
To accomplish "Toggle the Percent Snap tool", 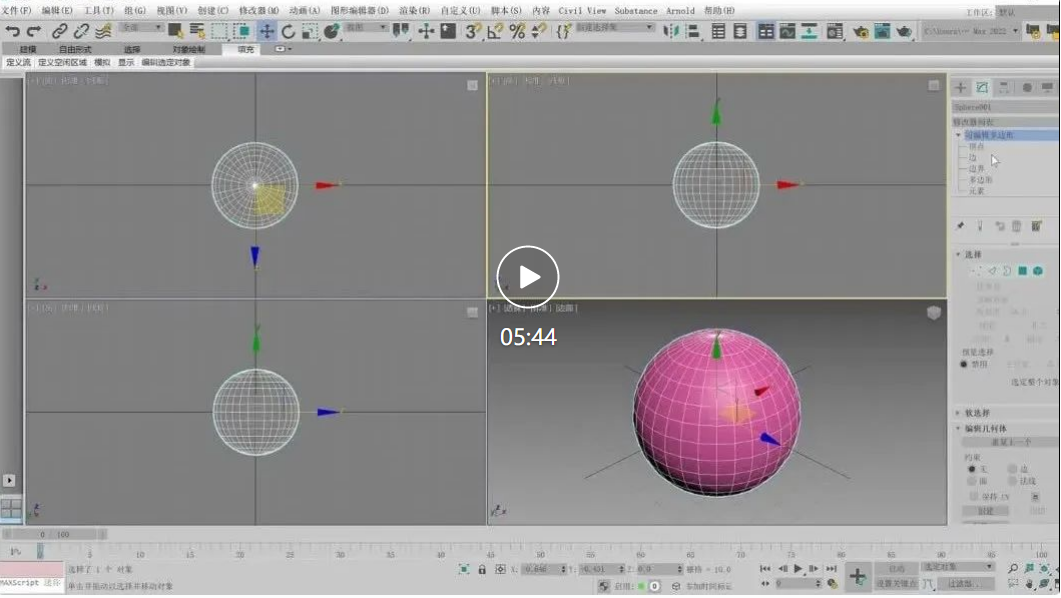I will (517, 32).
